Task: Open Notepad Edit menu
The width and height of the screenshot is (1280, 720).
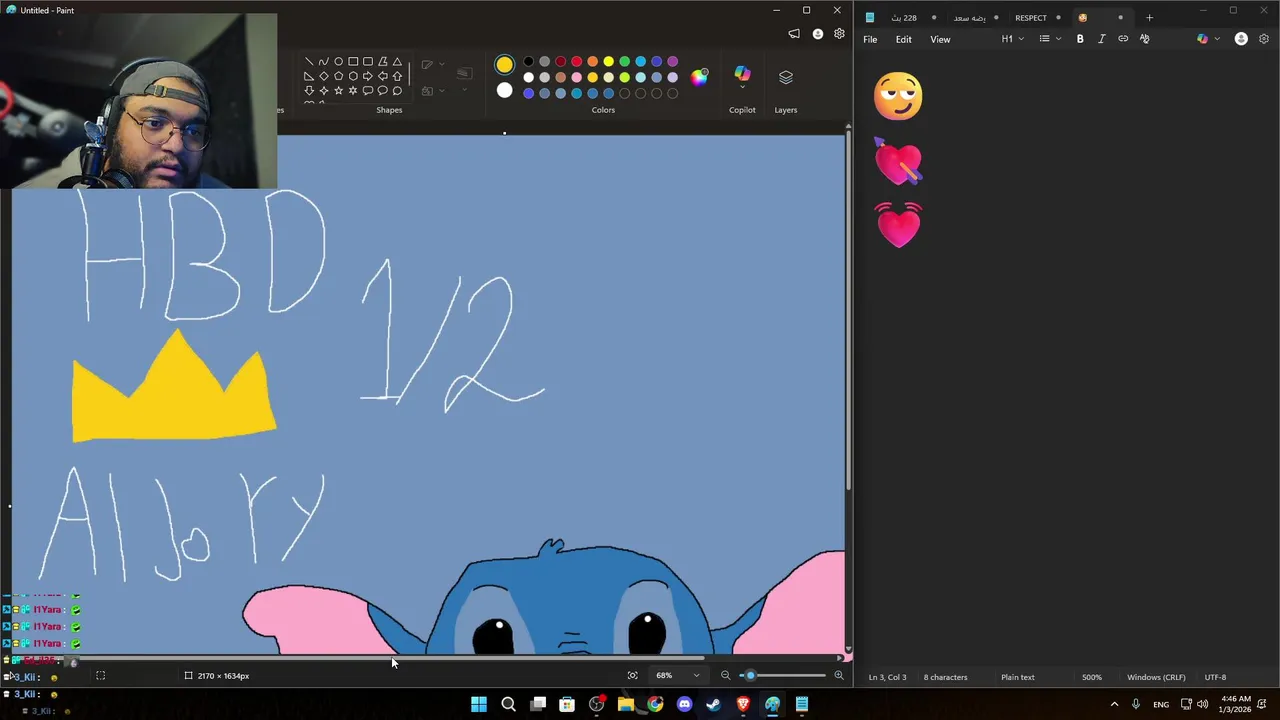Action: click(904, 39)
